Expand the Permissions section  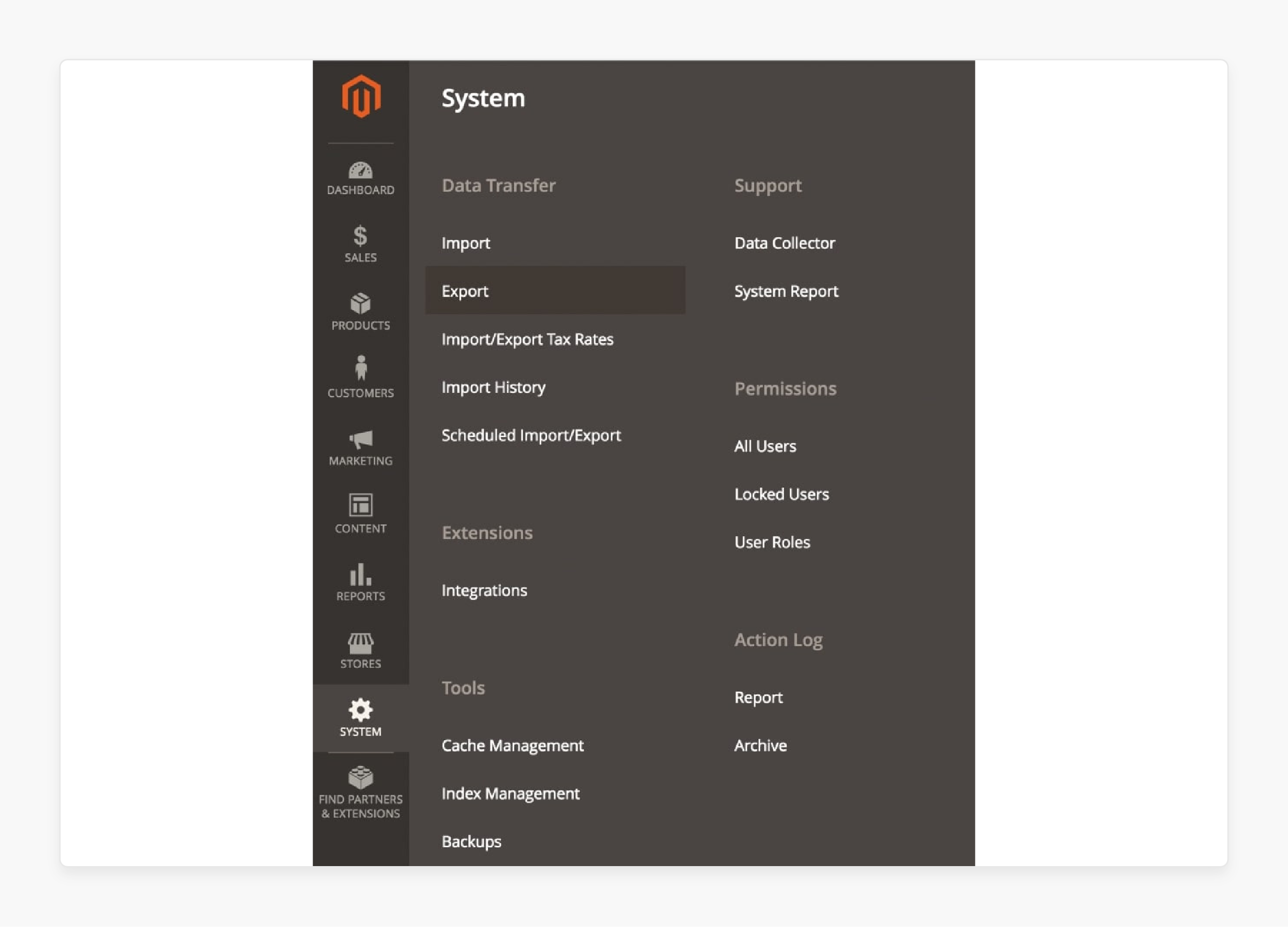[x=784, y=388]
